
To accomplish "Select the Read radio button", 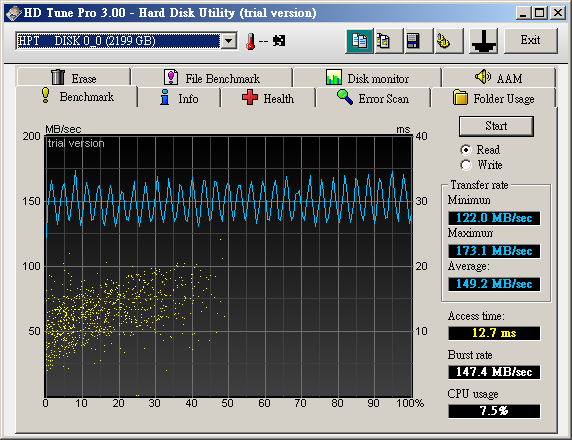I will [466, 150].
